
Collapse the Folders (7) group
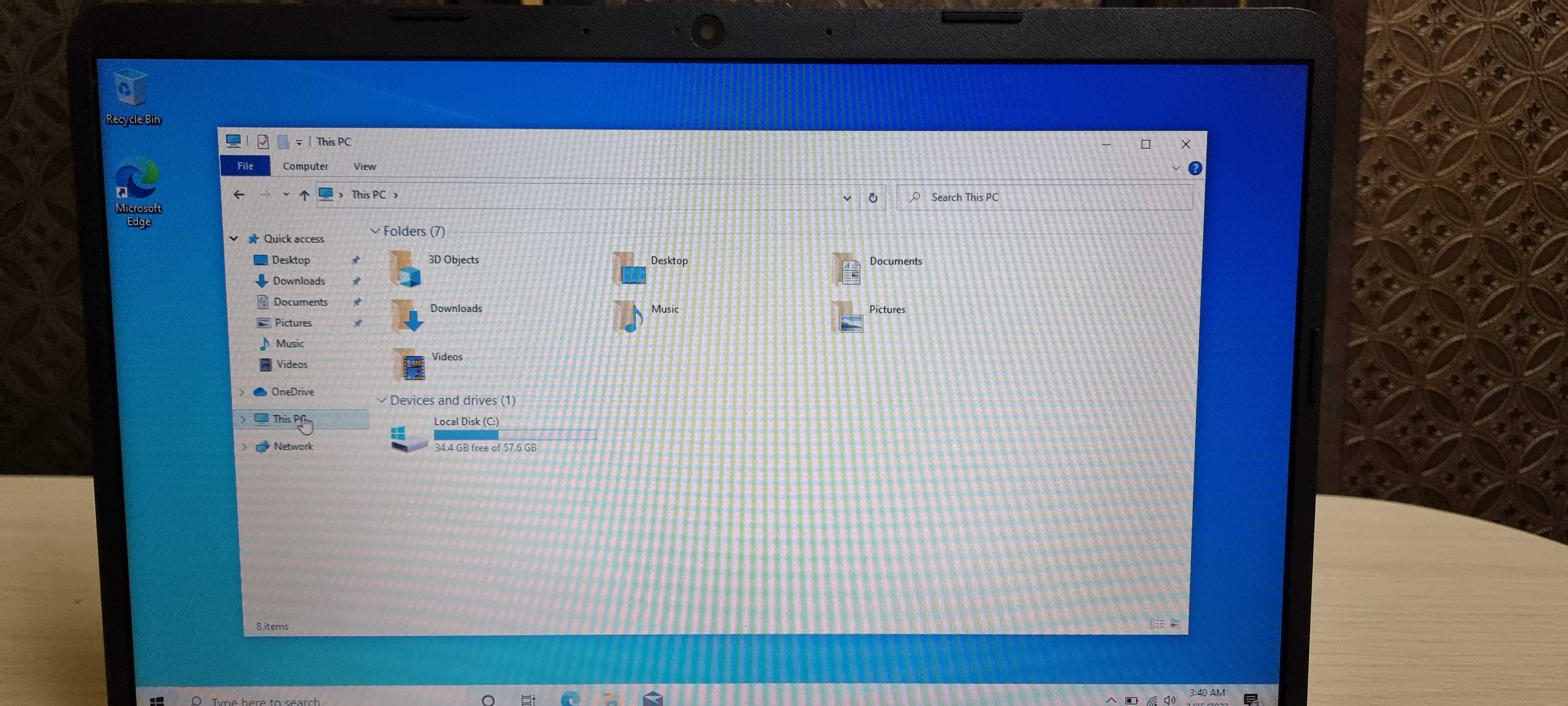[x=375, y=231]
